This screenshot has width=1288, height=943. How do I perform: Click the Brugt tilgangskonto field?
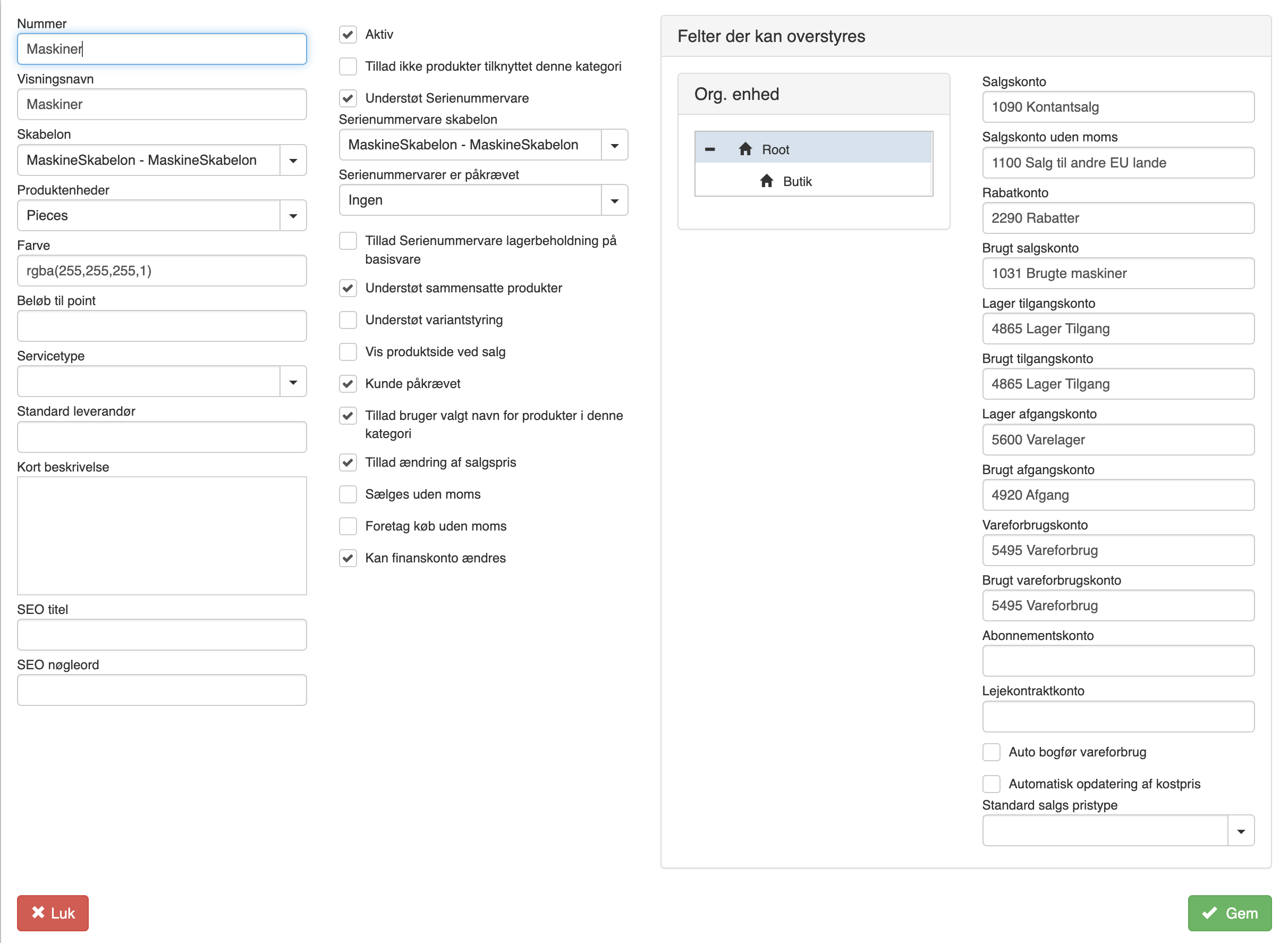[1118, 384]
